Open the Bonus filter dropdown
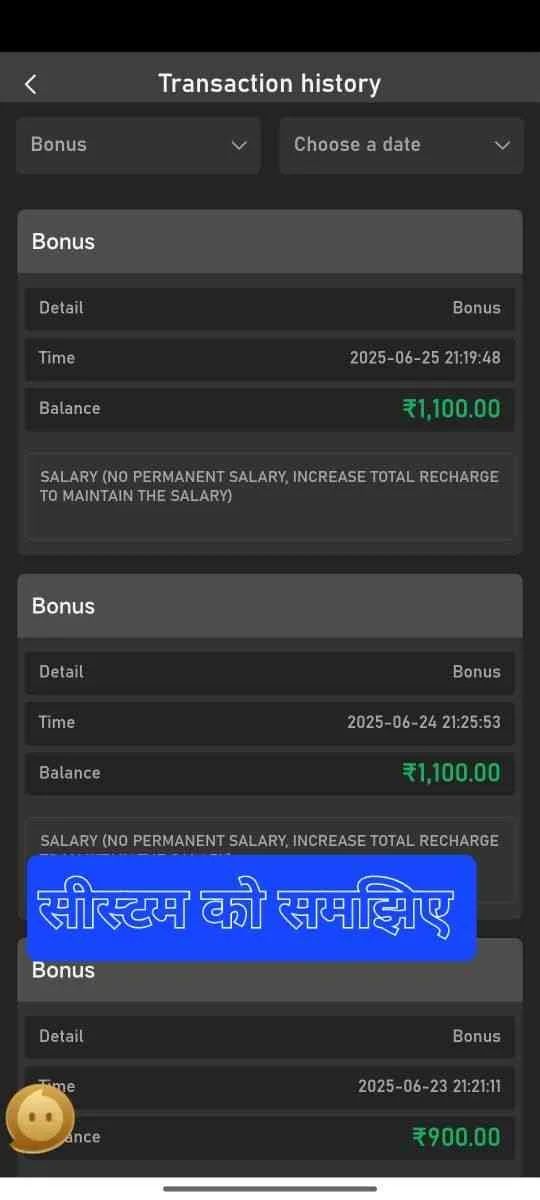 click(x=138, y=145)
